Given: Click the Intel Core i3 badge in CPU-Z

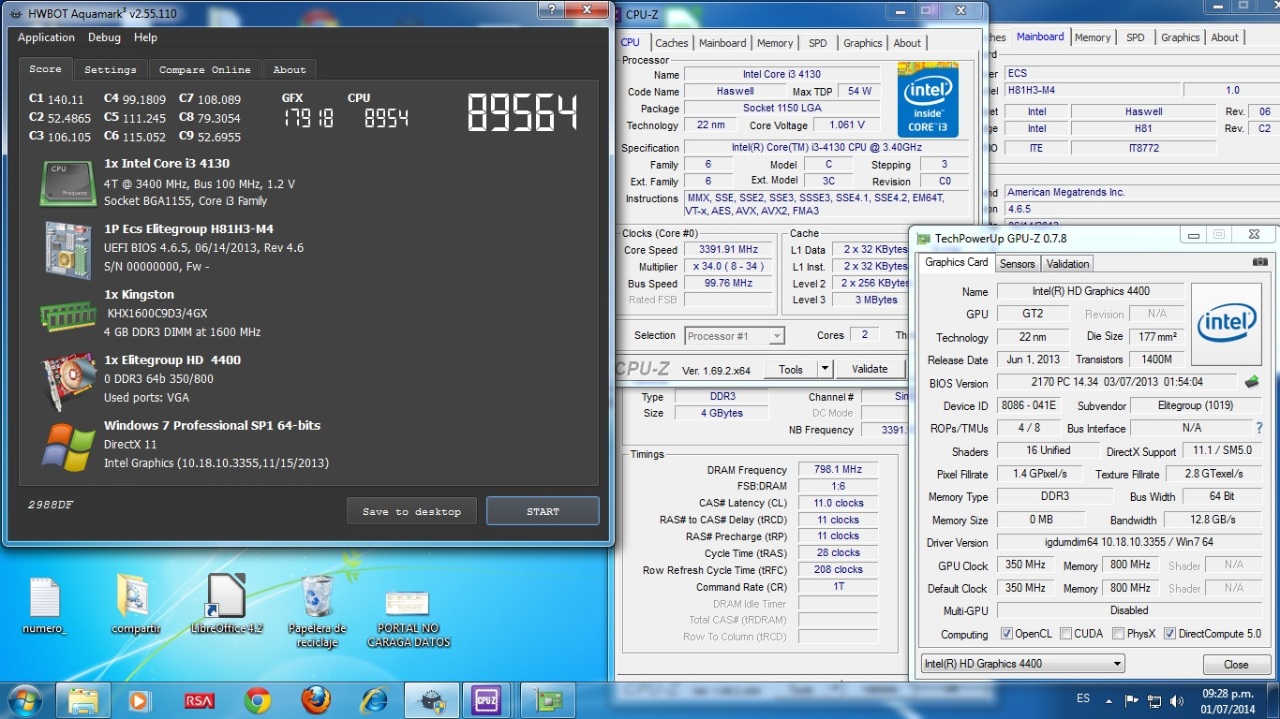Looking at the screenshot, I should [927, 99].
